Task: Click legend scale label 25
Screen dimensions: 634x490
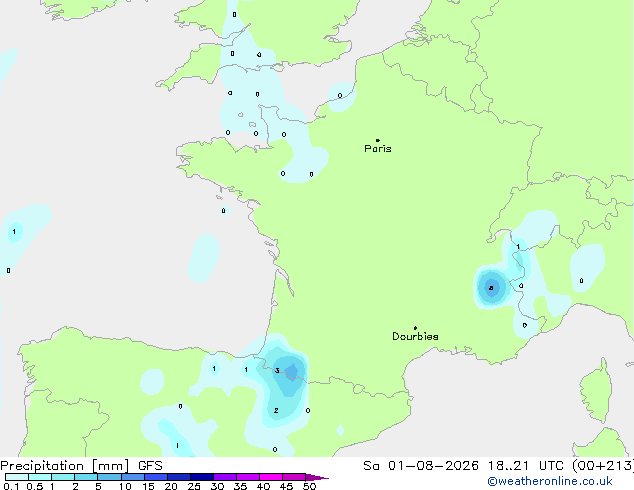Action: pos(194,486)
